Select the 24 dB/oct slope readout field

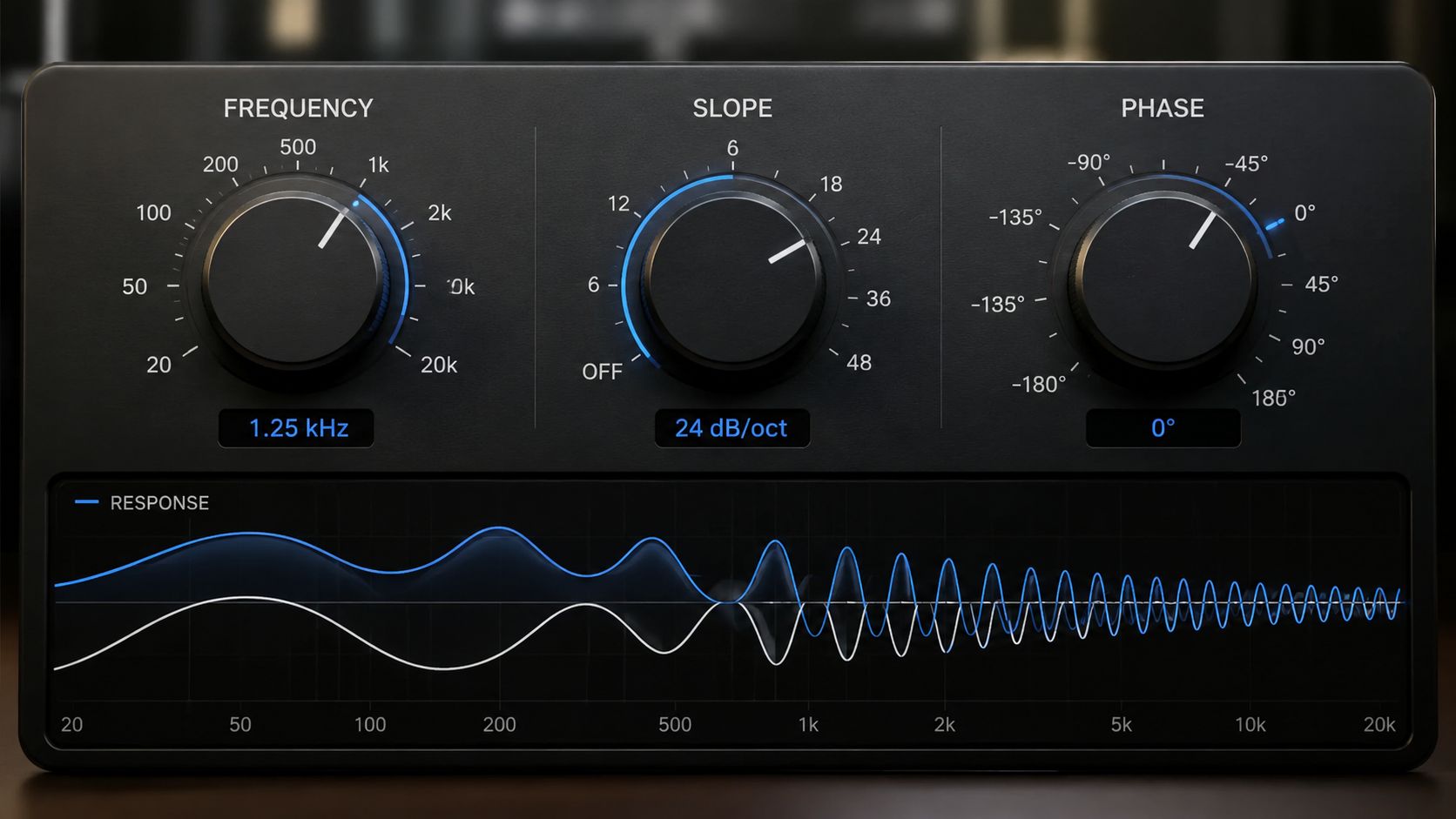(x=732, y=428)
